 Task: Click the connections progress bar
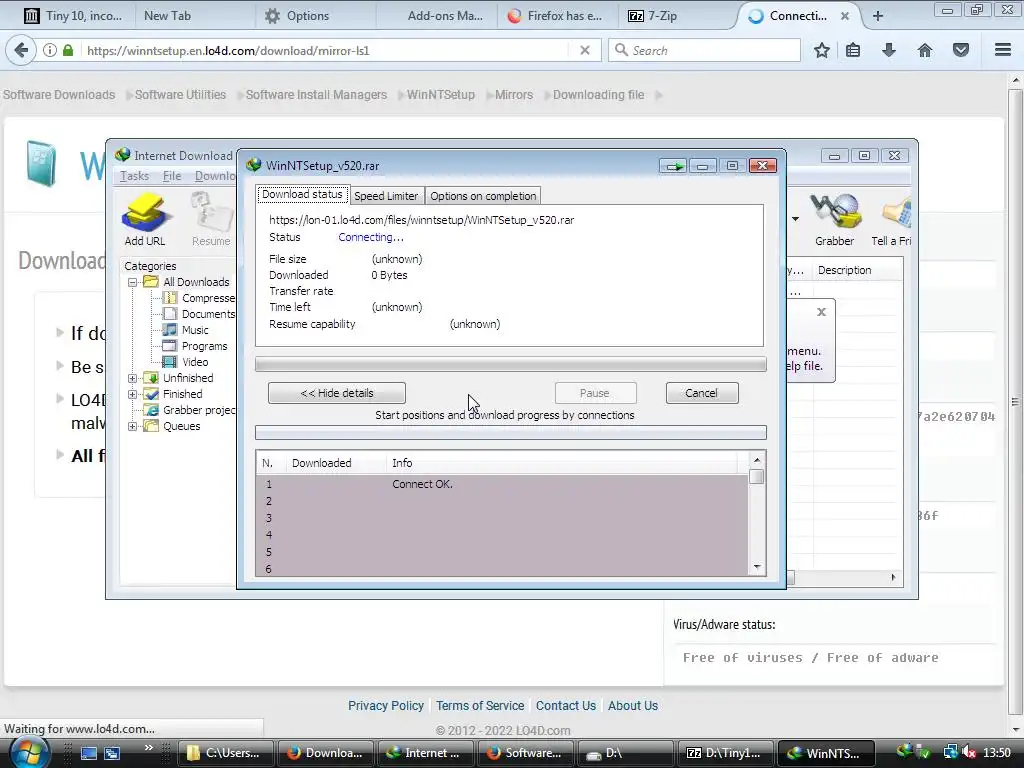coord(511,432)
